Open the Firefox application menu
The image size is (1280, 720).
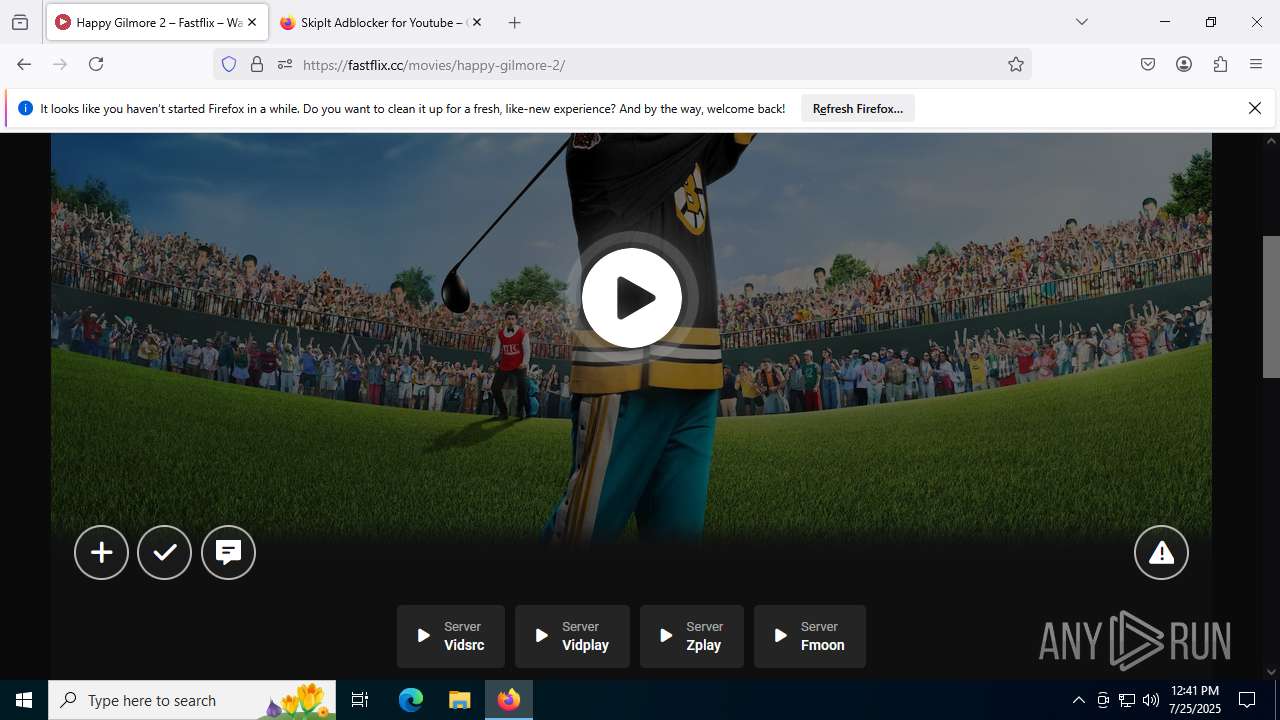(x=1256, y=64)
